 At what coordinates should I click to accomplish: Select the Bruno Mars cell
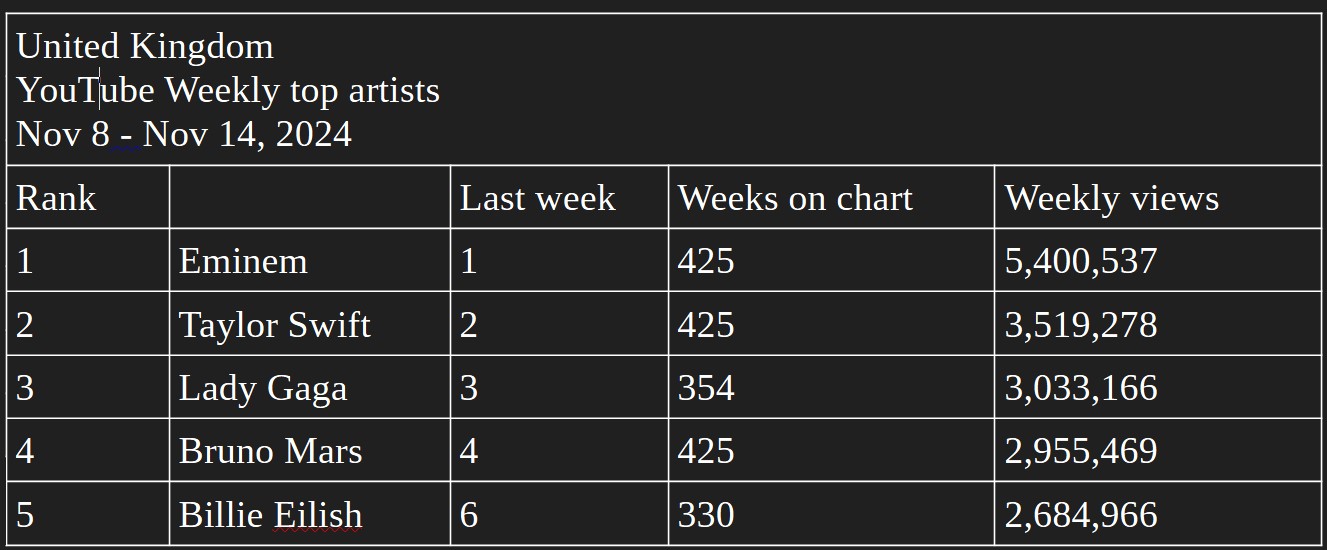tap(310, 450)
